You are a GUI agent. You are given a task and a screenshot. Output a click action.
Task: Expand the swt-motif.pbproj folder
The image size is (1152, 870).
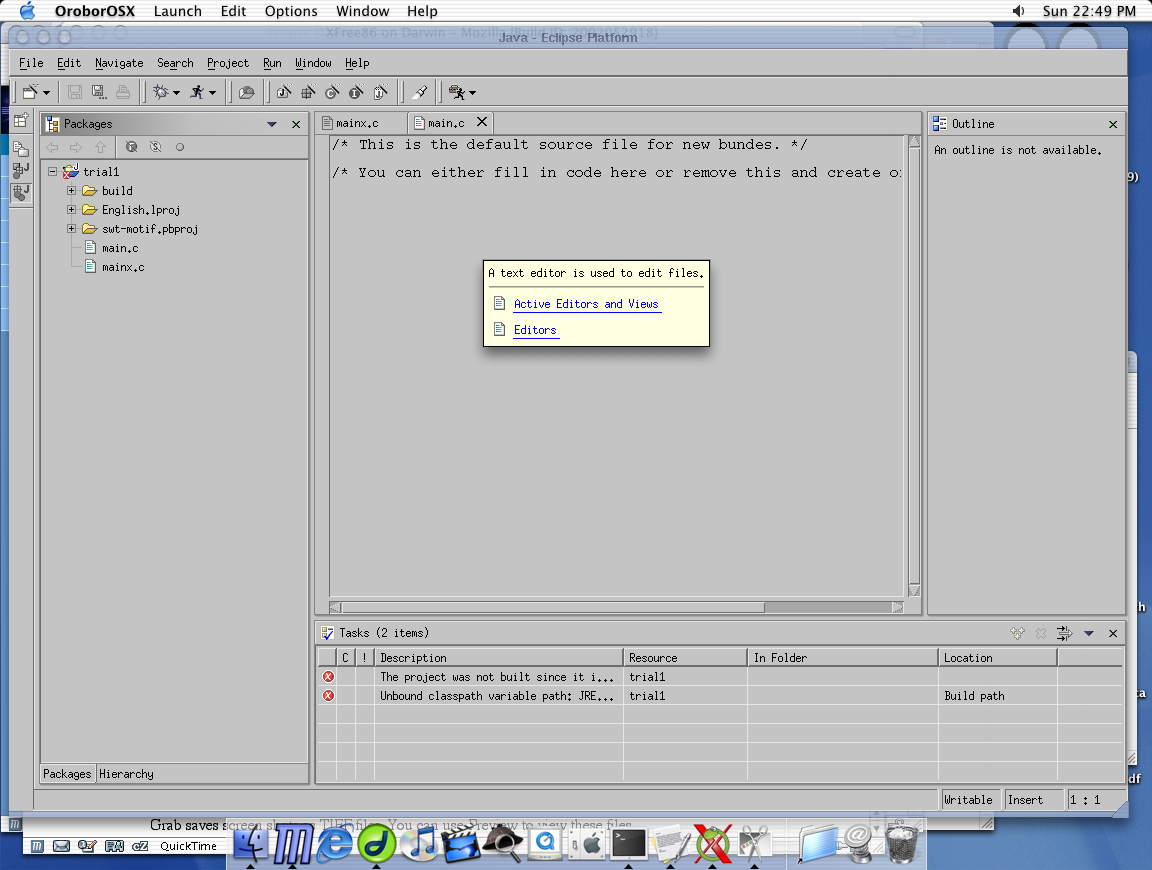click(71, 229)
